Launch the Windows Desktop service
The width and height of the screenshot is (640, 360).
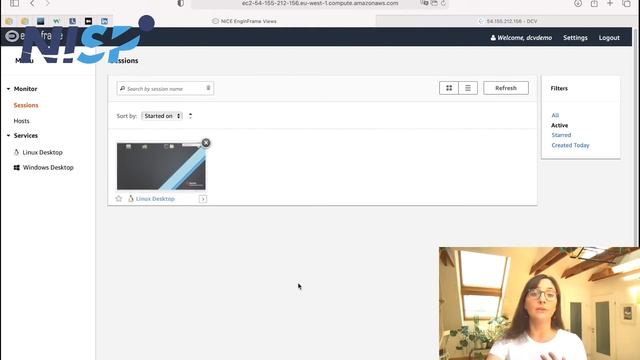pos(48,167)
